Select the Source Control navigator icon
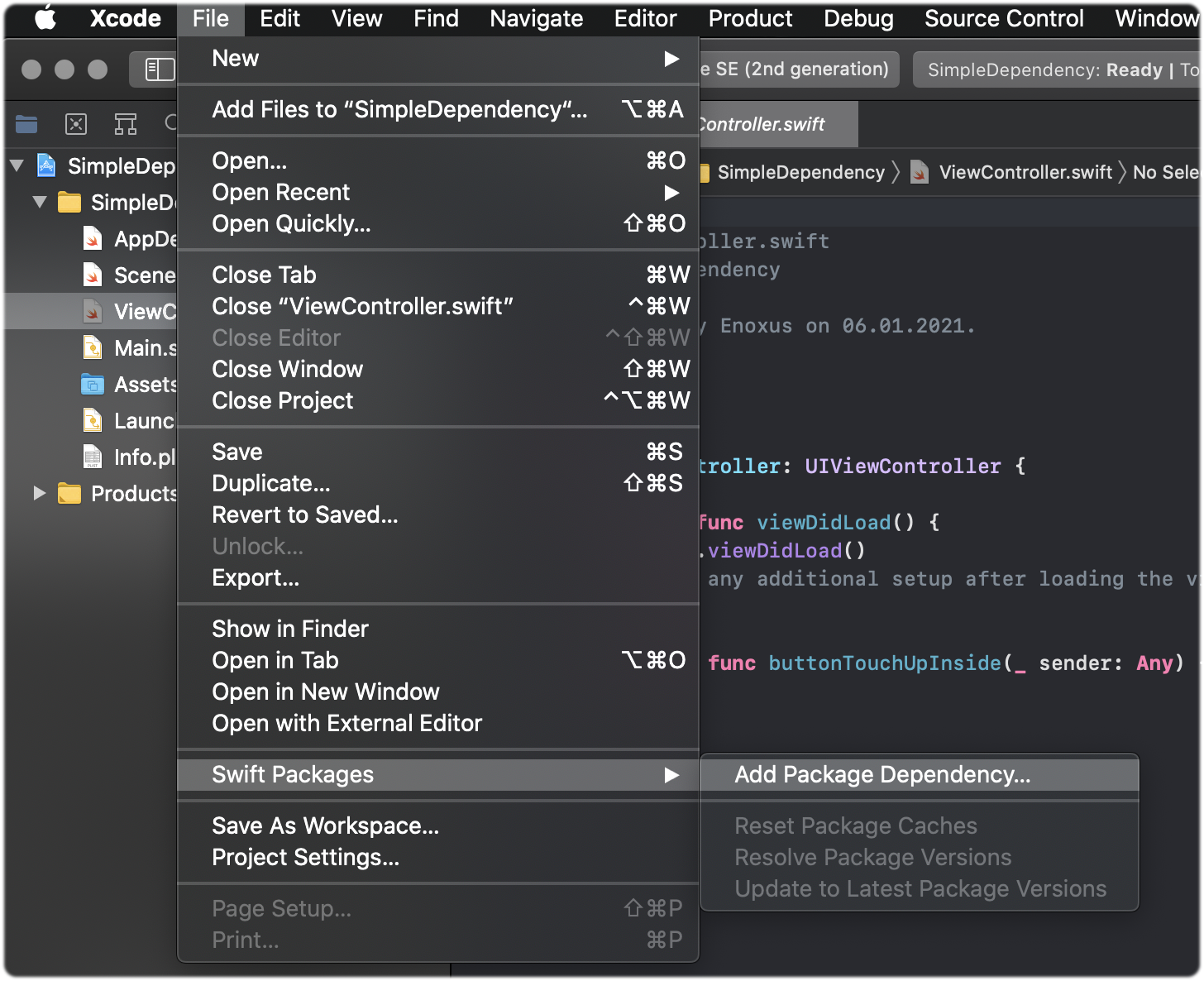Screen dimensions: 1204x981 (x=76, y=124)
